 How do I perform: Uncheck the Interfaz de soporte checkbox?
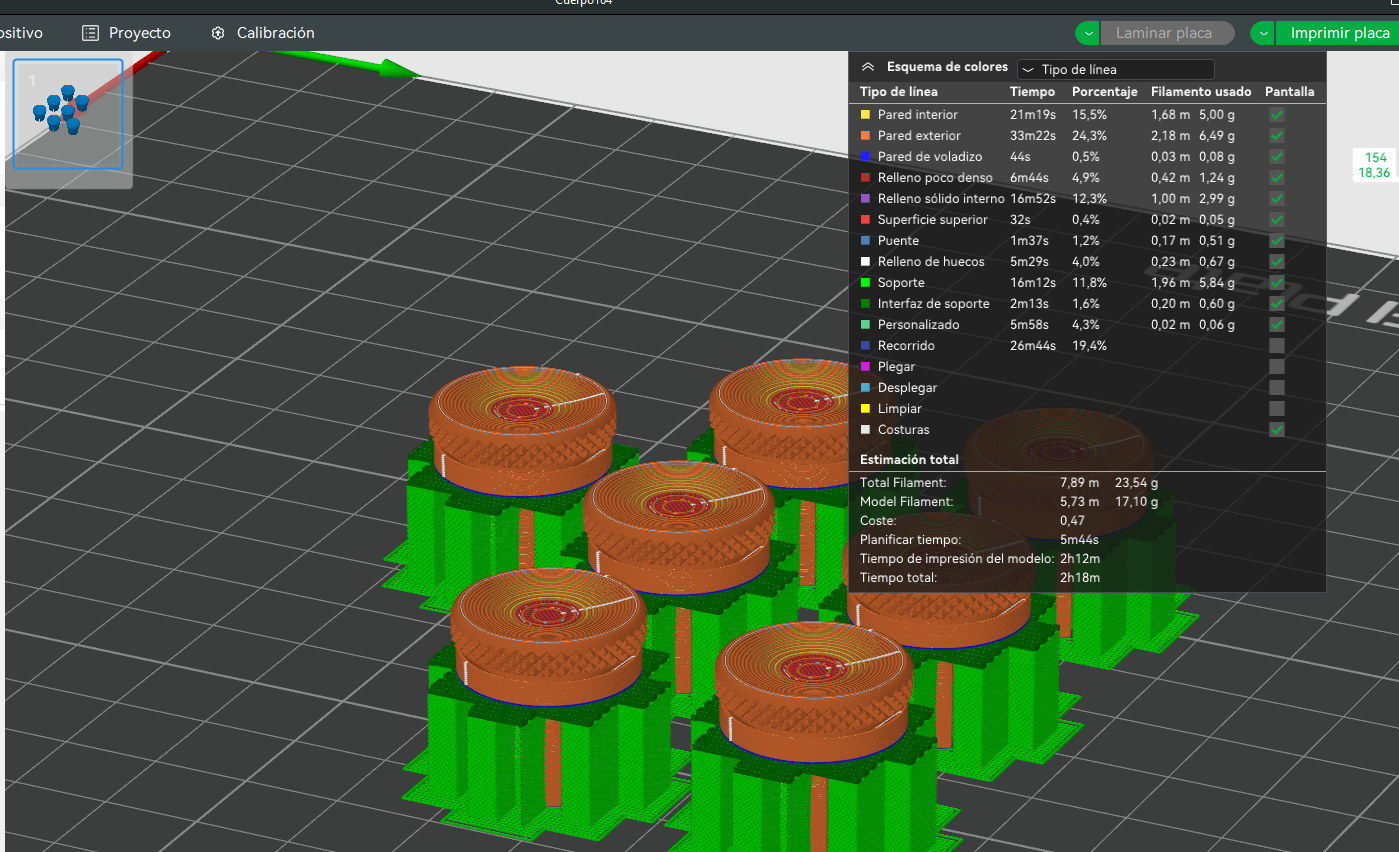[1277, 304]
